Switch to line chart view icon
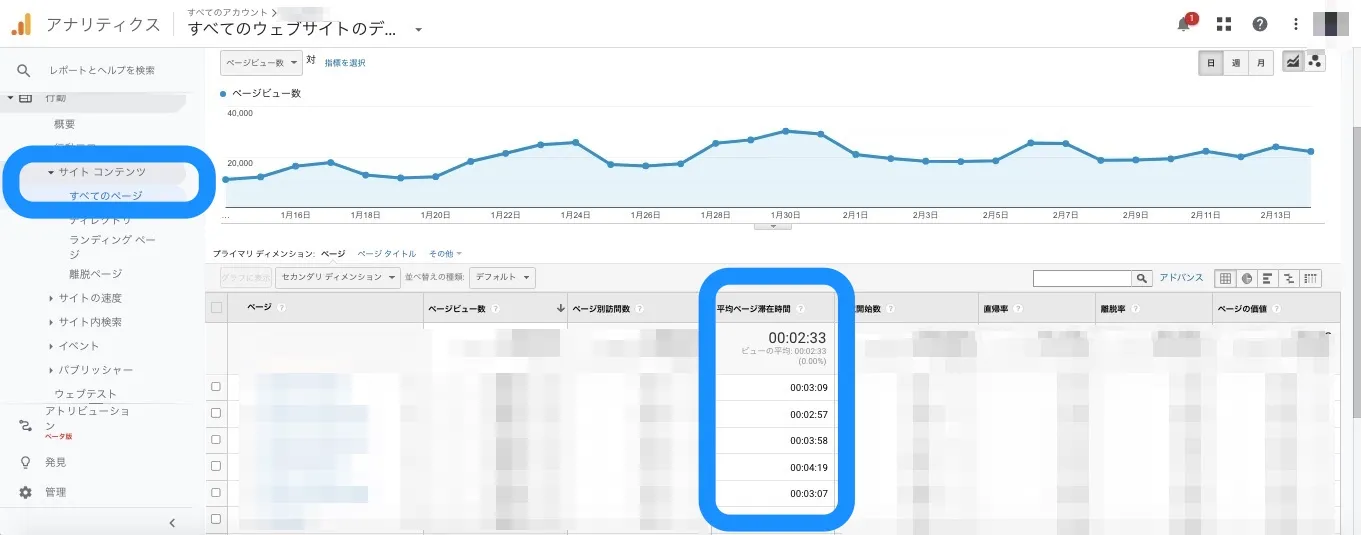Screen dimensions: 1361x535 [1293, 62]
